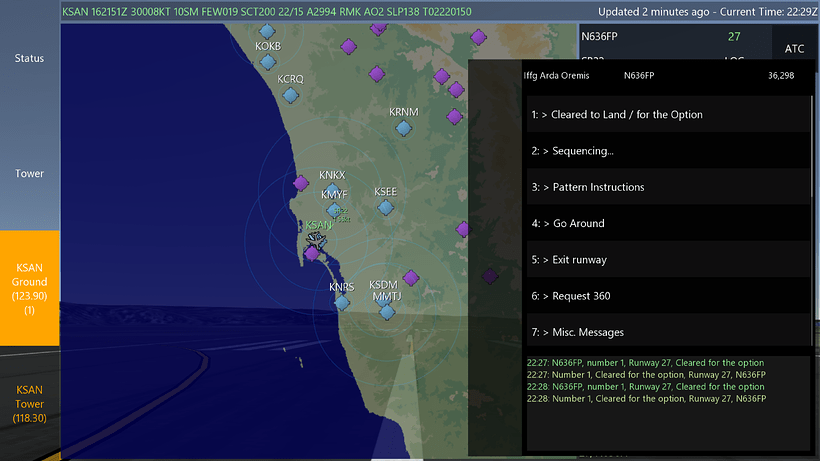The height and width of the screenshot is (461, 820).
Task: Switch to KSAN Ground 123.90 frequency
Action: (x=29, y=289)
